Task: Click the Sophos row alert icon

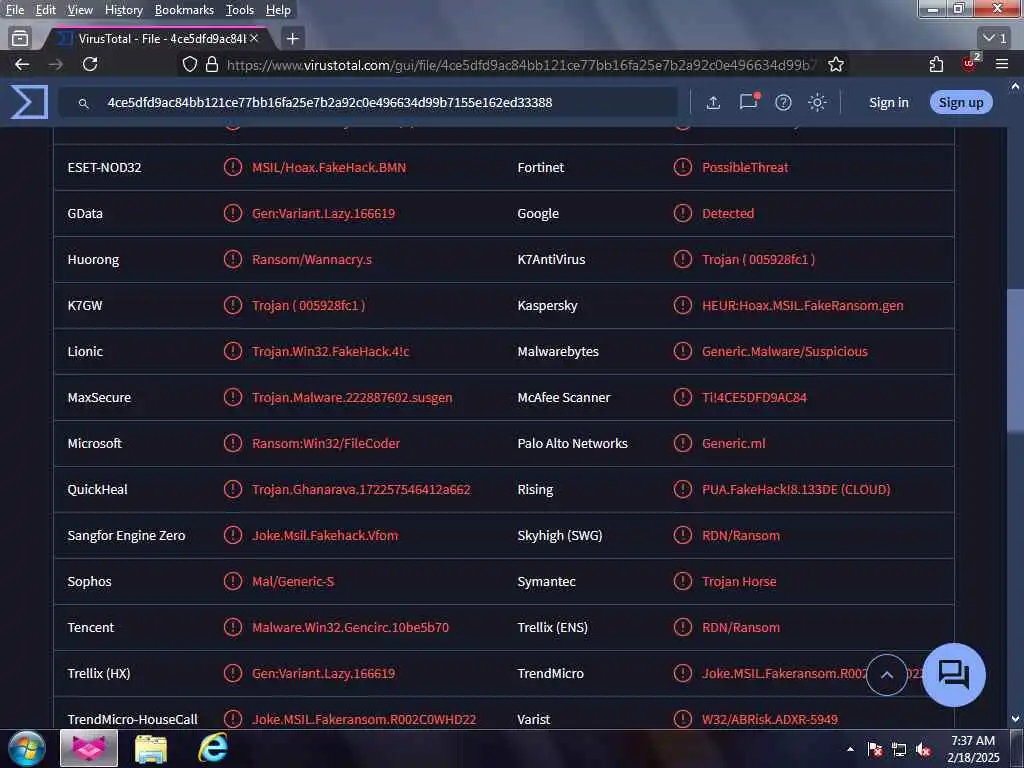Action: (x=232, y=581)
